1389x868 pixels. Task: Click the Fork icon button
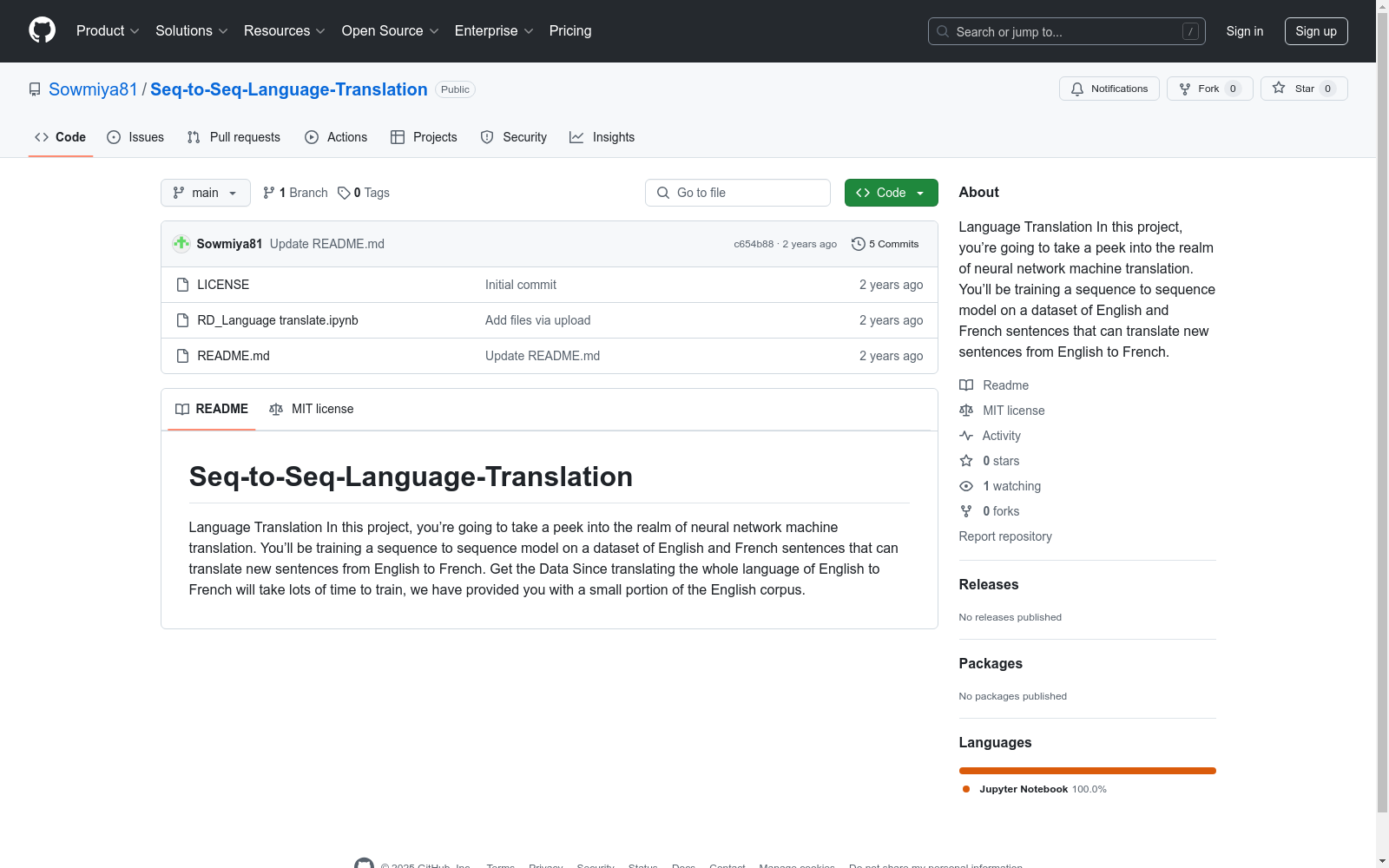(1185, 89)
